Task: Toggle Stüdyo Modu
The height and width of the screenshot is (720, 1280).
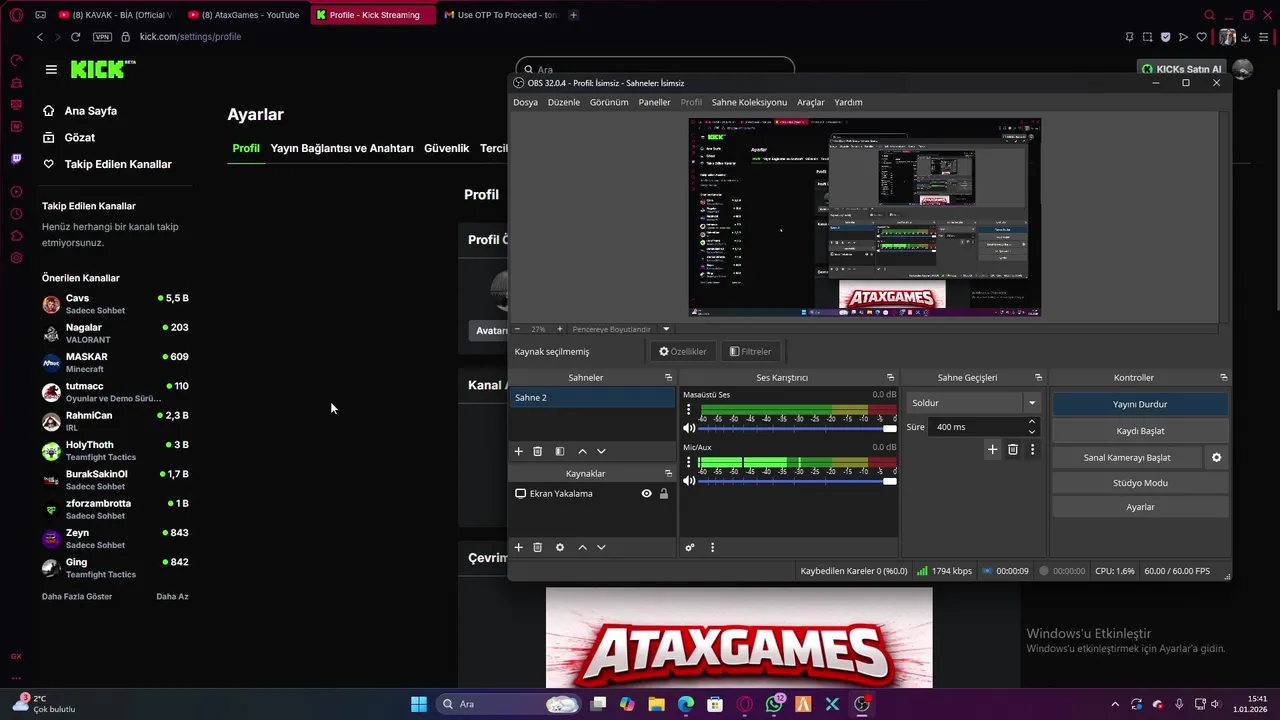Action: coord(1140,483)
